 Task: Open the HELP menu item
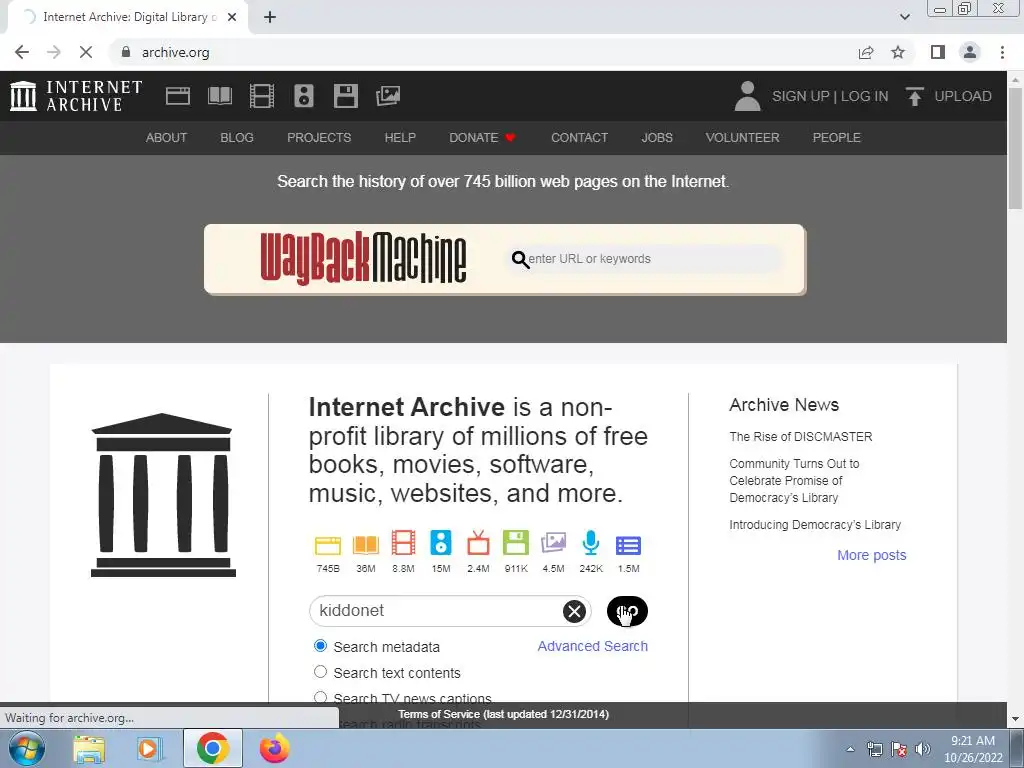coord(400,138)
